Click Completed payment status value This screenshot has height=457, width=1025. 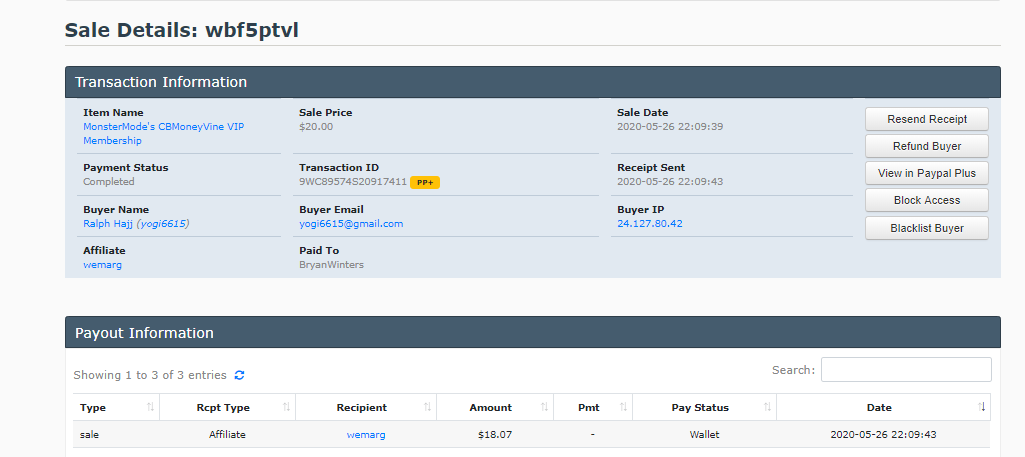point(109,182)
